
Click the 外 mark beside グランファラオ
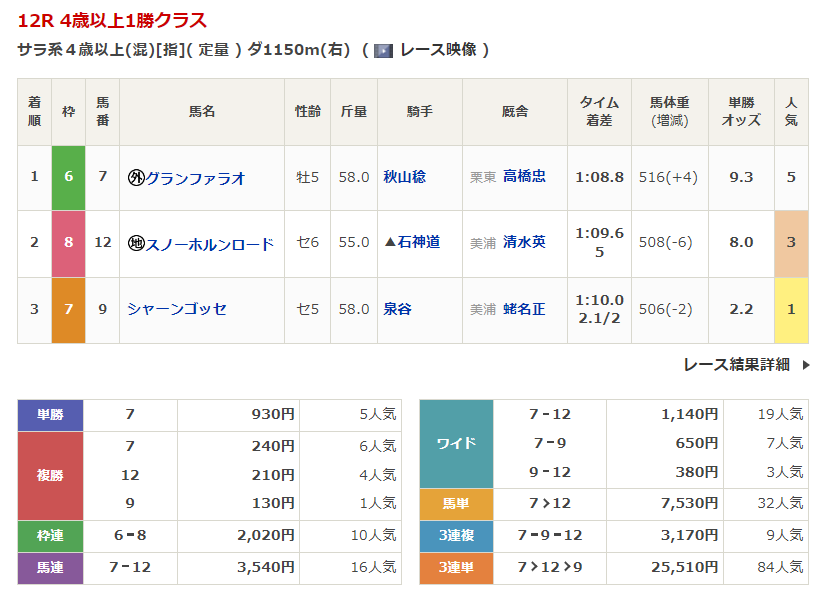point(136,177)
